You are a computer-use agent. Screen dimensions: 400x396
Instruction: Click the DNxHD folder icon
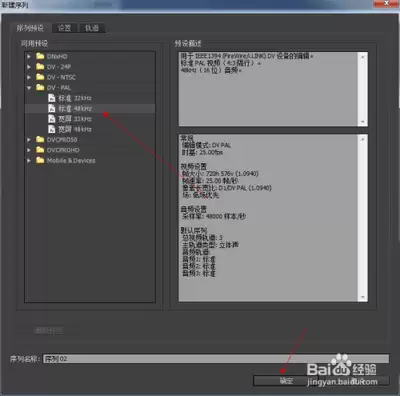pos(40,56)
